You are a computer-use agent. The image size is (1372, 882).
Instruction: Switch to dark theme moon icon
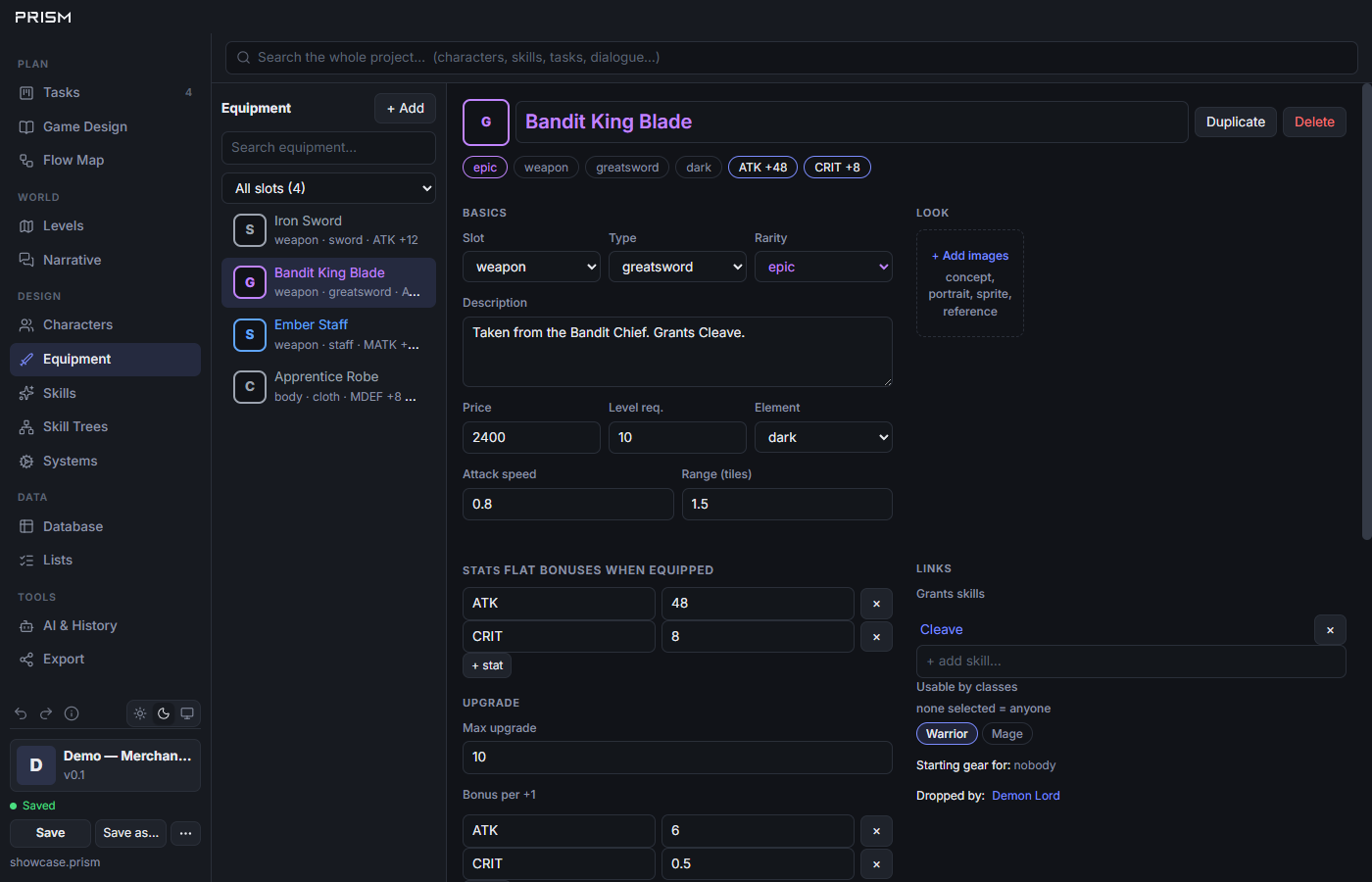(x=164, y=713)
